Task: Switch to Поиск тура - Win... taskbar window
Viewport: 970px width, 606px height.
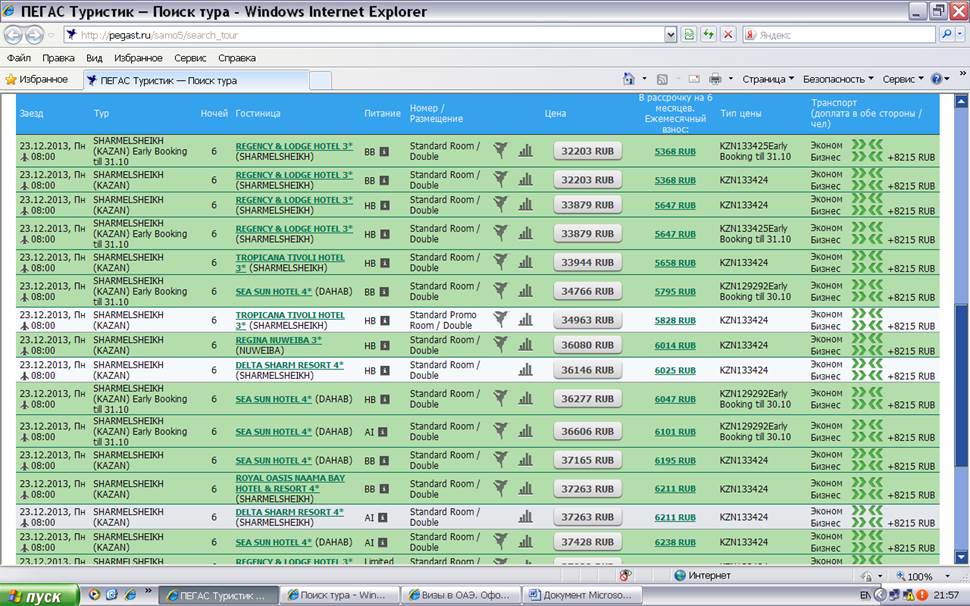Action: [x=338, y=595]
